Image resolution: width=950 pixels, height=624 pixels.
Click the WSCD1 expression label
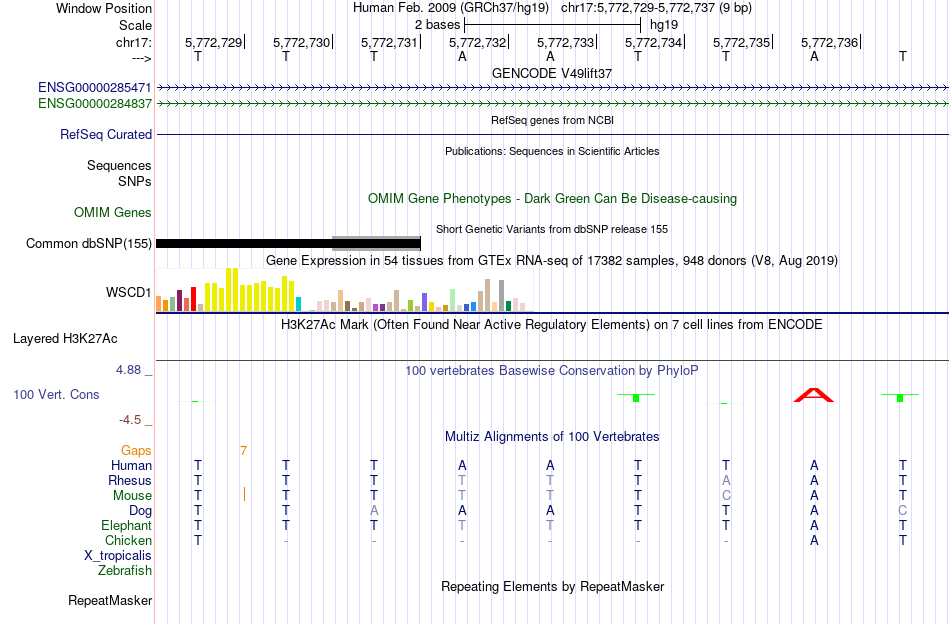[x=128, y=293]
